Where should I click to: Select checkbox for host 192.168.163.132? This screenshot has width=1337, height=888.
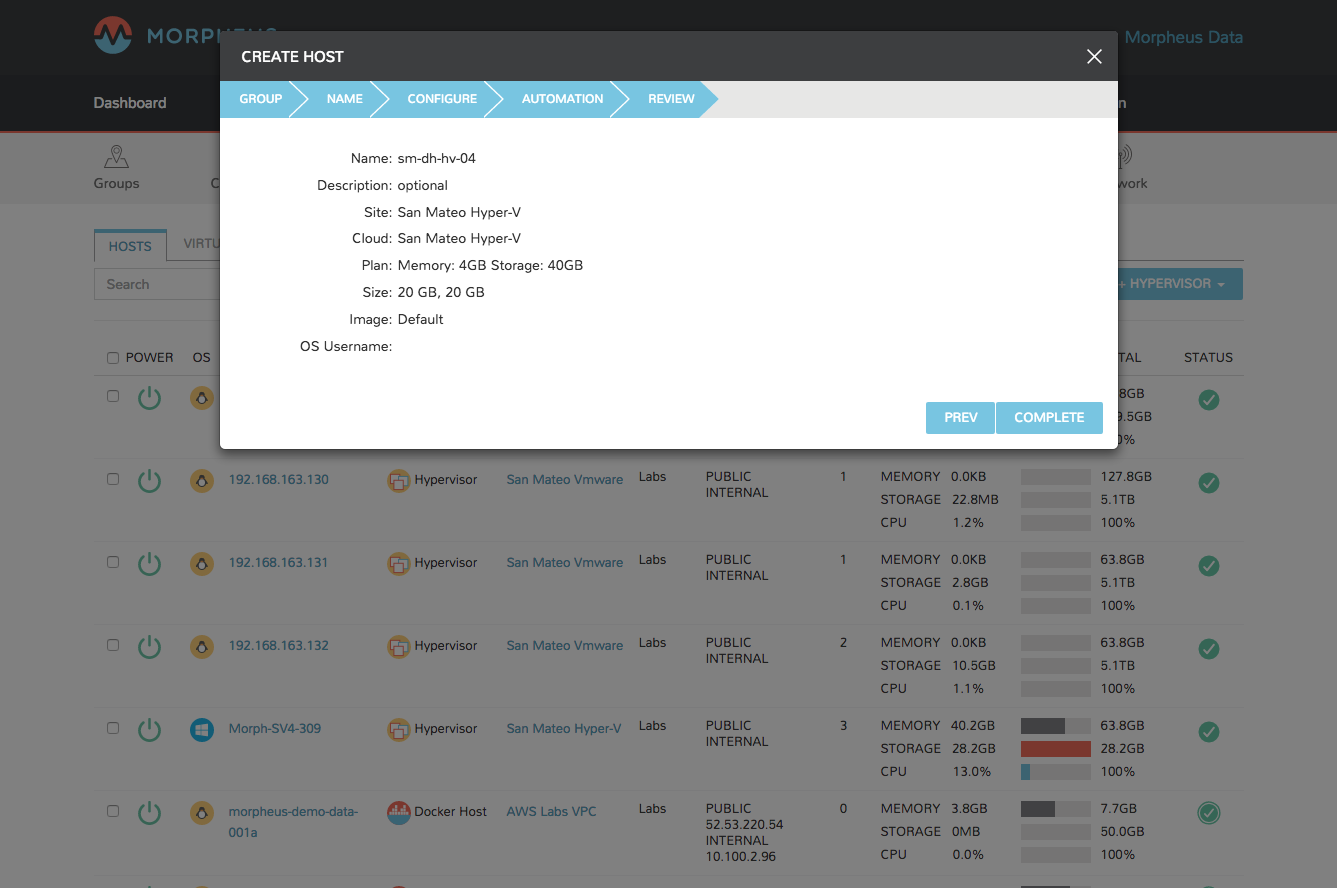click(113, 645)
